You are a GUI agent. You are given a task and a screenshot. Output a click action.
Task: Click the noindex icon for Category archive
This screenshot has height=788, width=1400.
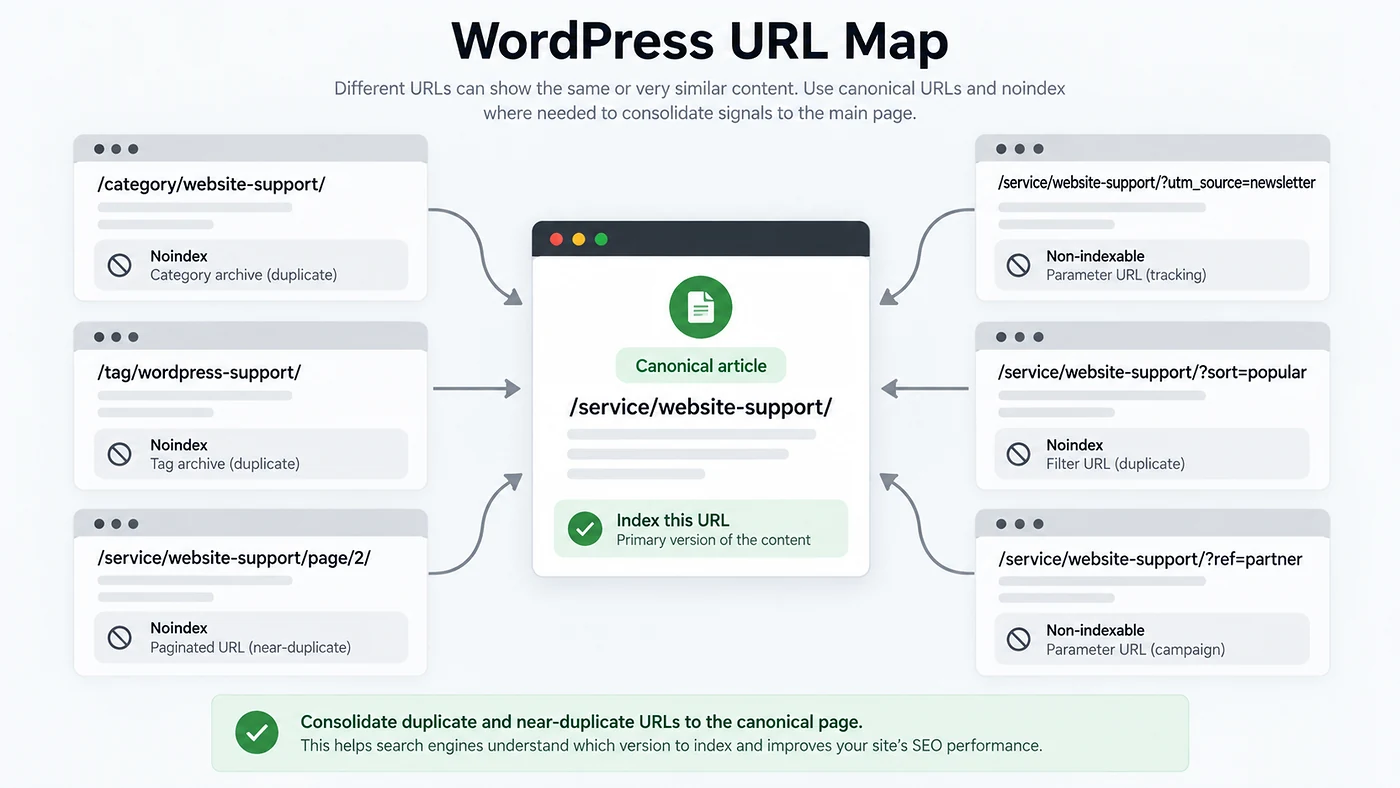(x=120, y=265)
